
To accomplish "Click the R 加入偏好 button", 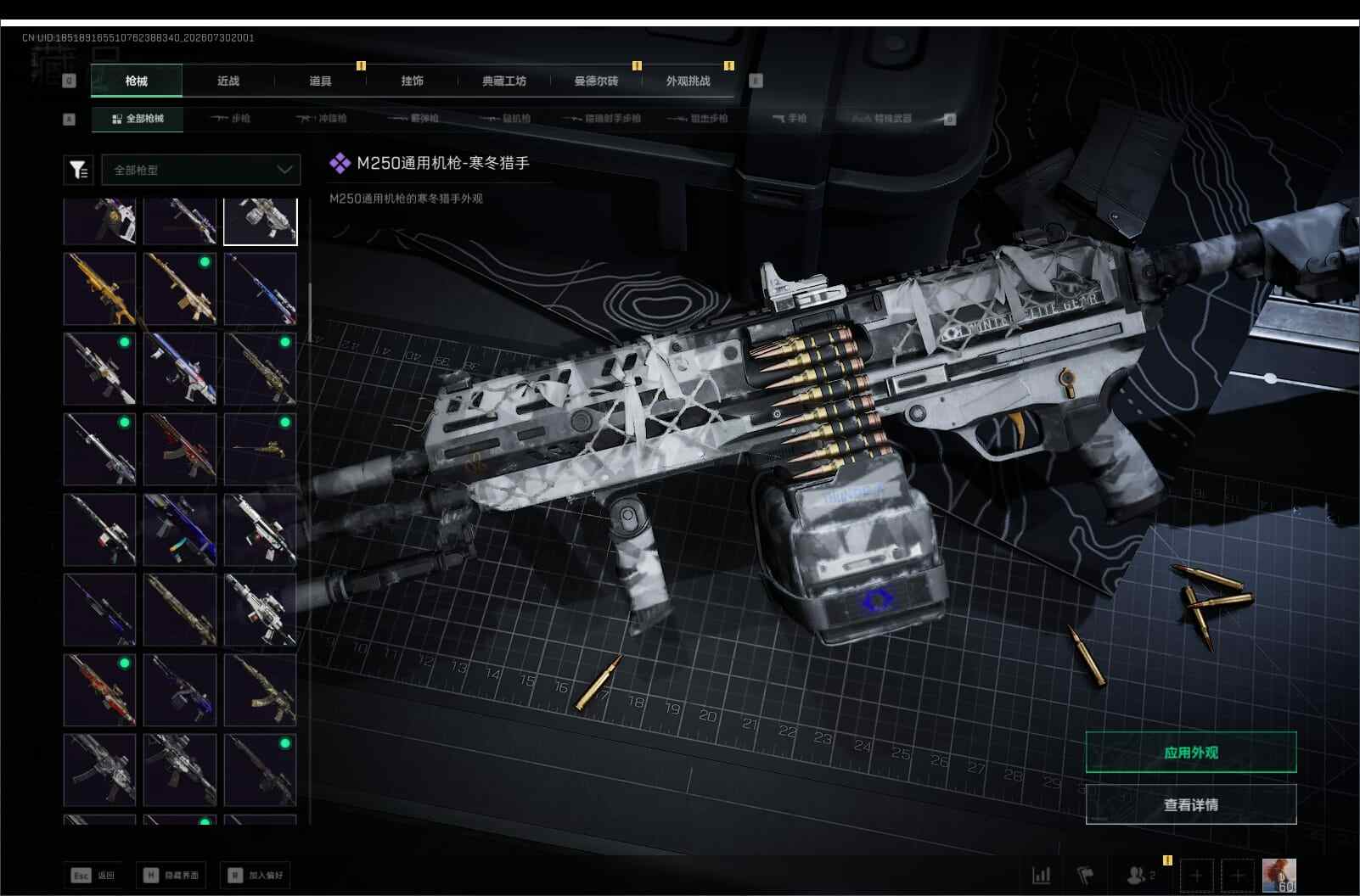I will pyautogui.click(x=256, y=876).
